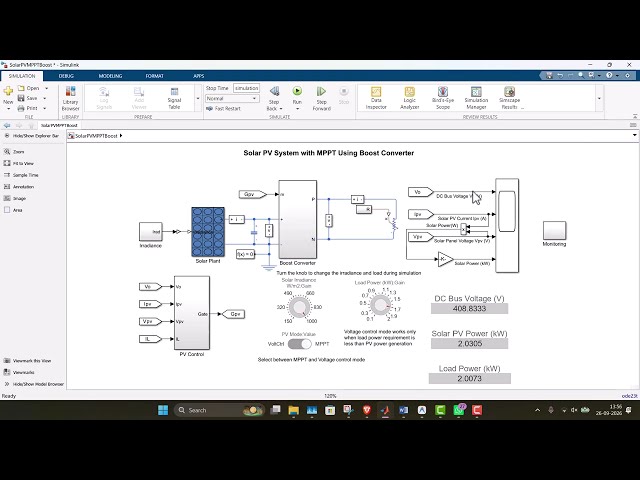
Task: Click the Open button
Action: pyautogui.click(x=29, y=88)
